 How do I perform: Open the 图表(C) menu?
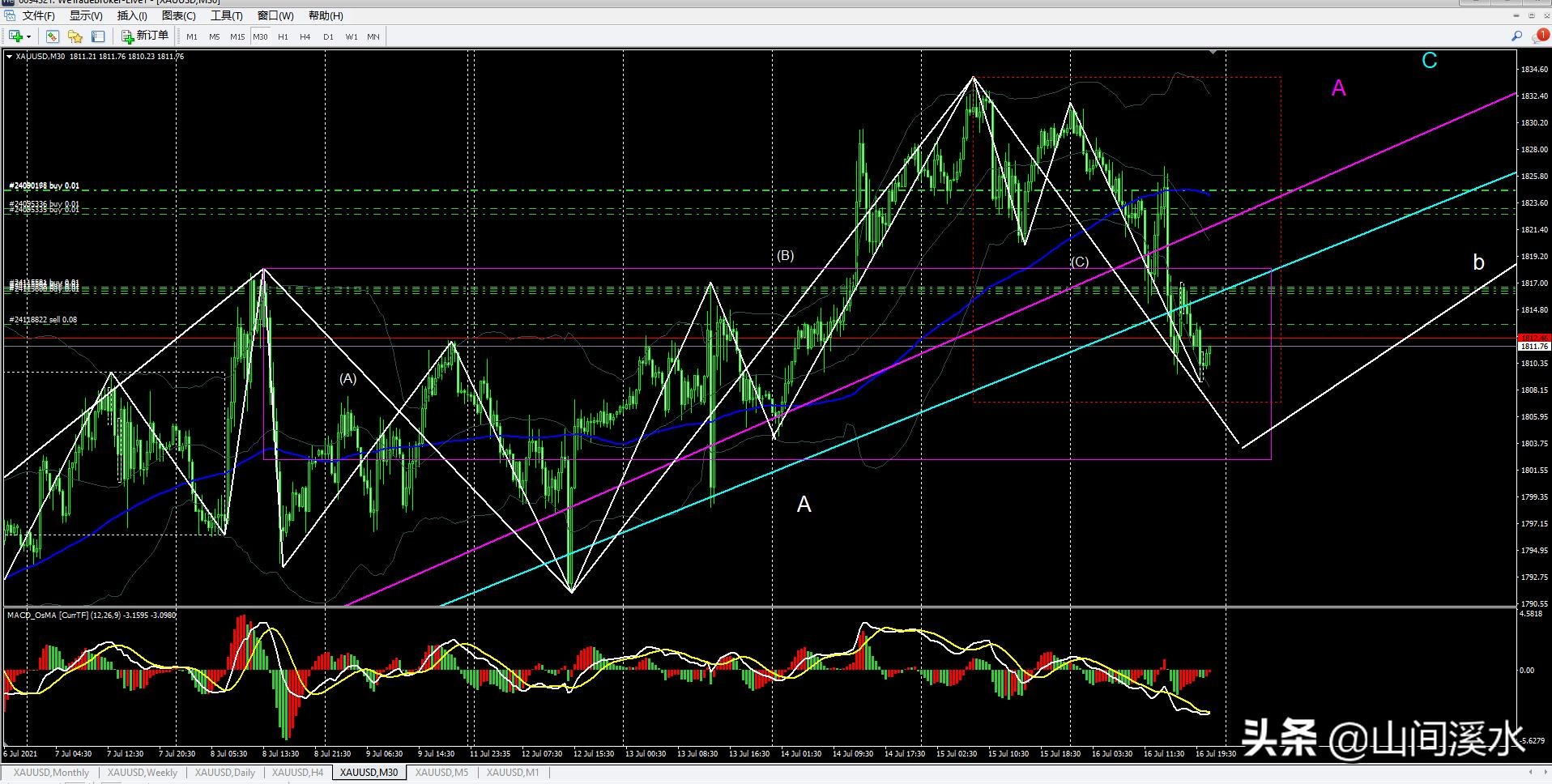click(x=178, y=15)
